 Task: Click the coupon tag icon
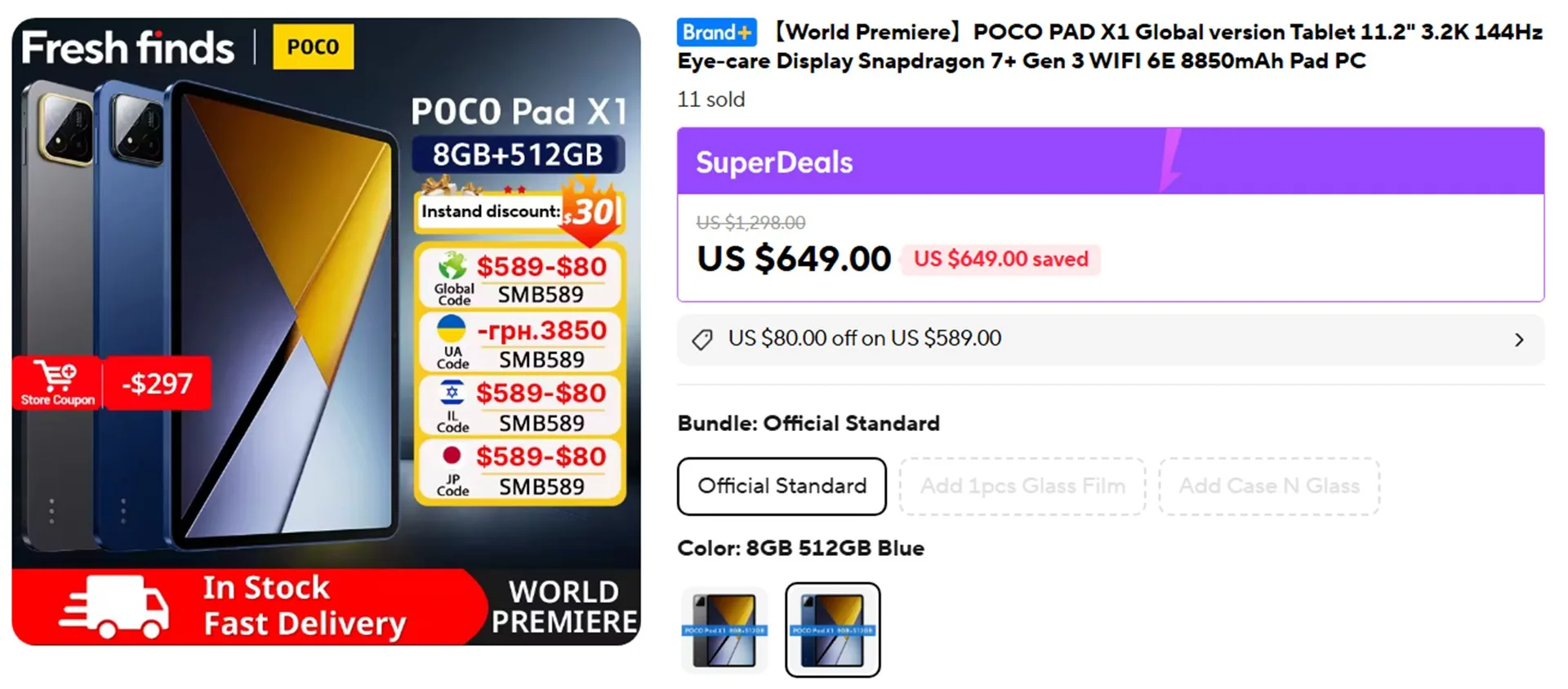[702, 340]
